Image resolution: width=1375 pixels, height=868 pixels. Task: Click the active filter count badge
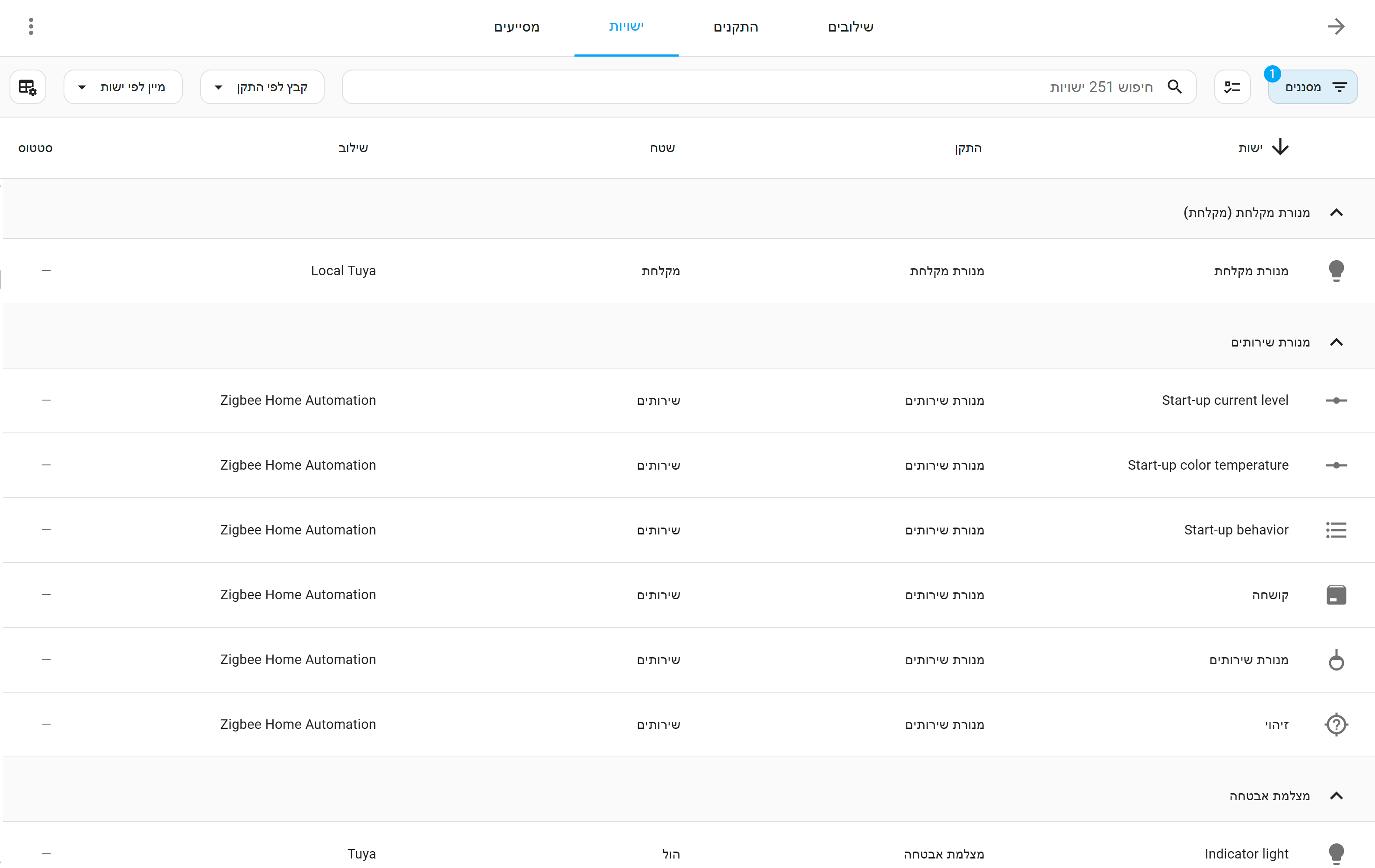tap(1272, 73)
